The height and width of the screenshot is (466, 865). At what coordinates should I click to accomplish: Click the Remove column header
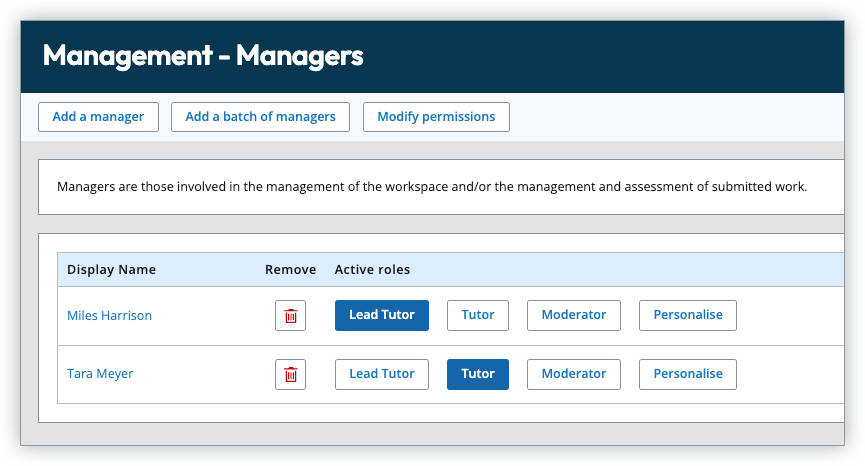[x=290, y=270]
